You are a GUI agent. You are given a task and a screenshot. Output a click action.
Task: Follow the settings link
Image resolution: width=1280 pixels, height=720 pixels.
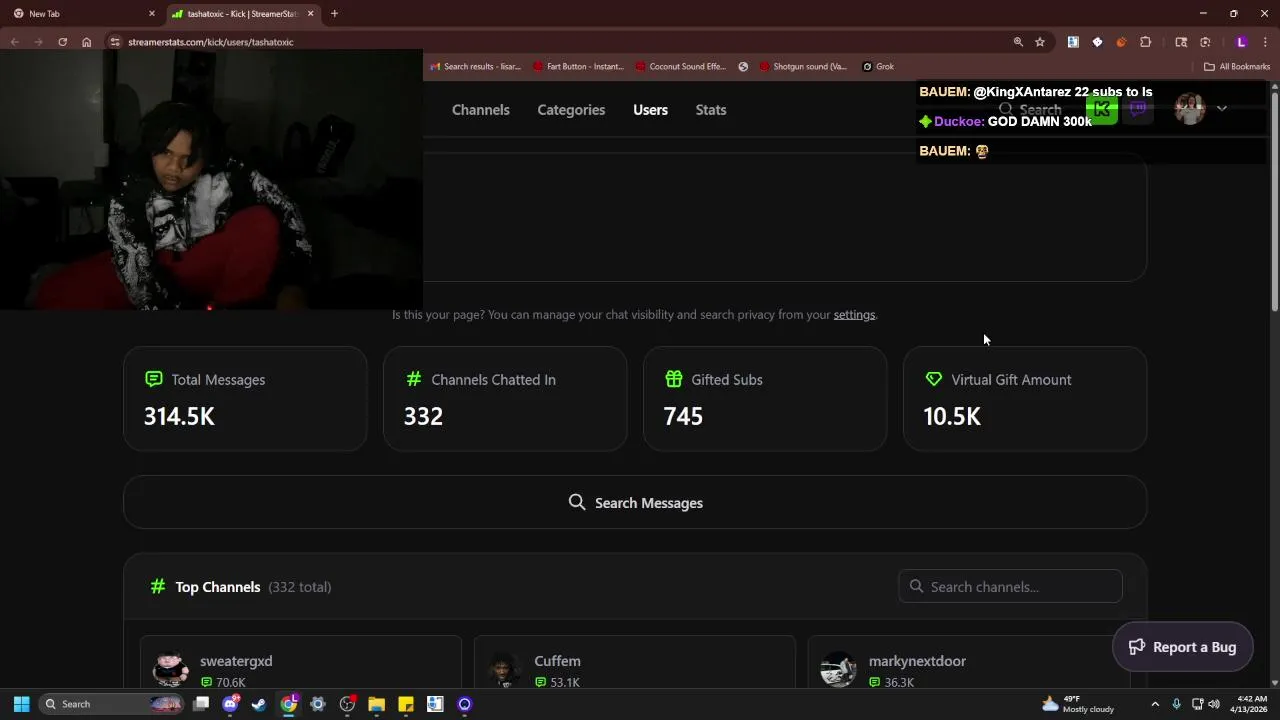click(854, 315)
